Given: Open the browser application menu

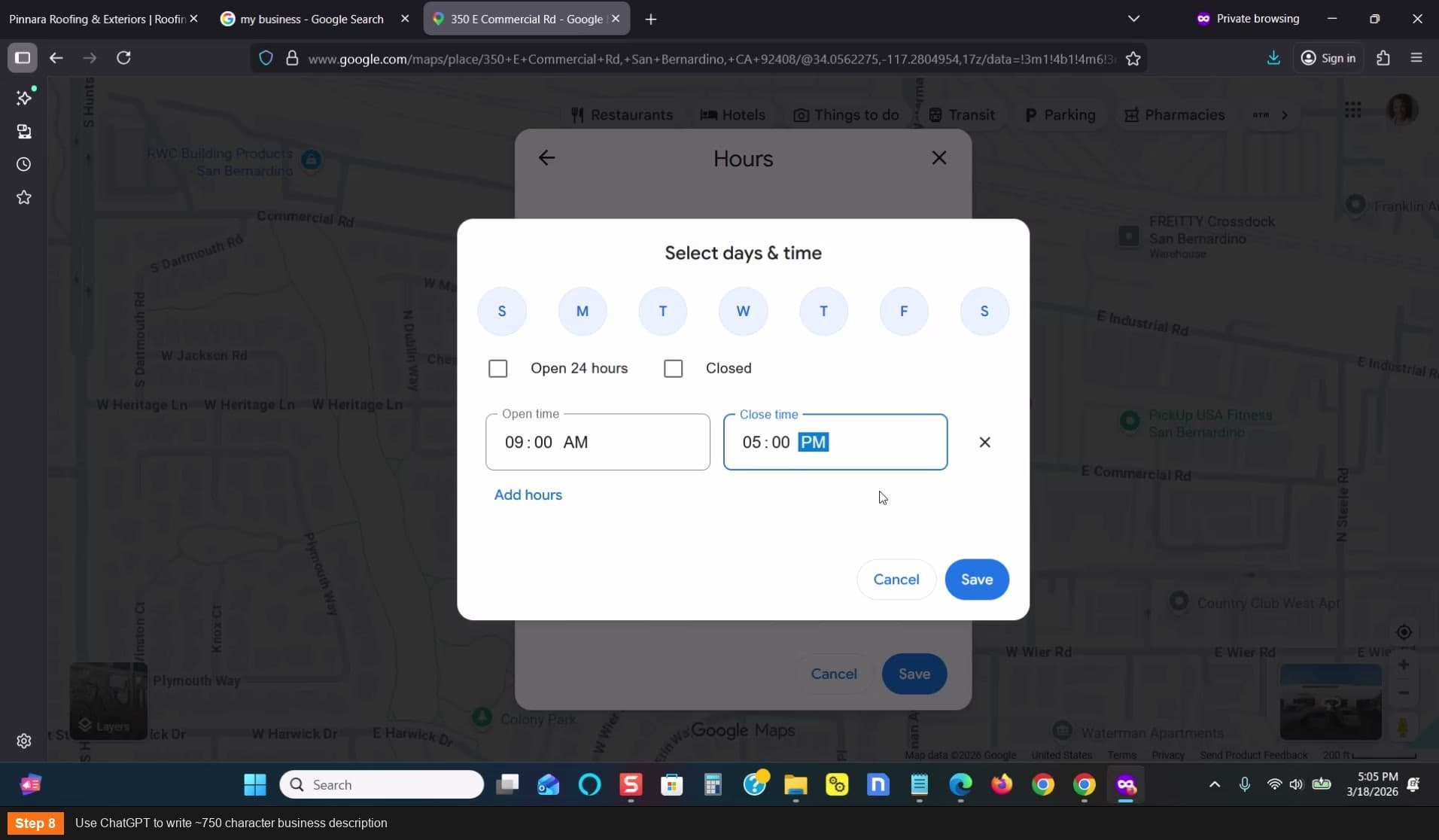Looking at the screenshot, I should pyautogui.click(x=1416, y=58).
